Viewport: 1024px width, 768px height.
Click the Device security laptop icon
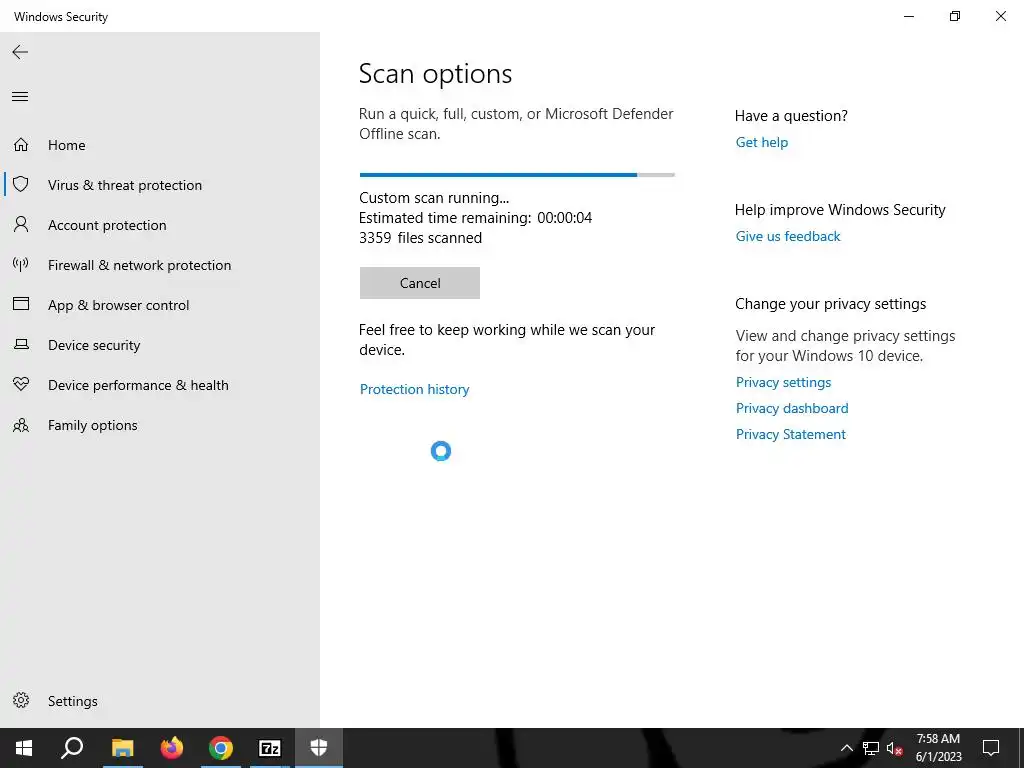[21, 344]
